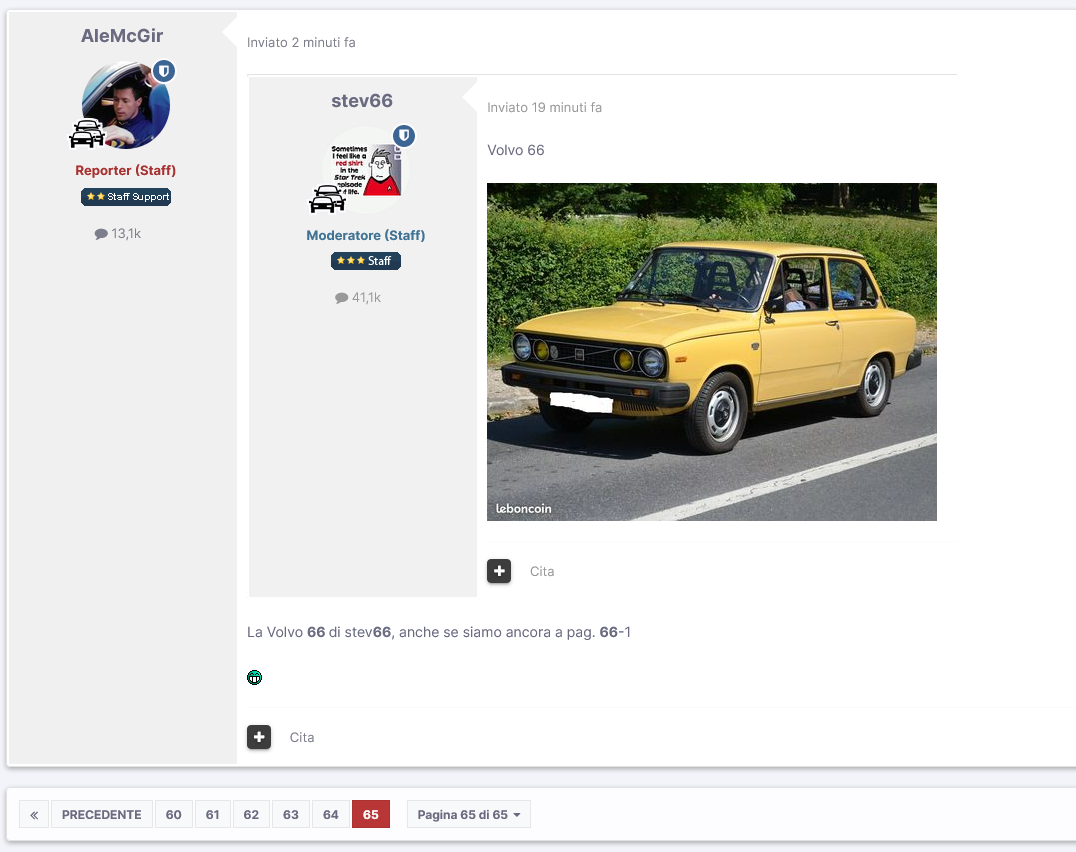
Task: Open the 'Inviato 19 minuti fa' timestamp link
Action: [x=545, y=108]
